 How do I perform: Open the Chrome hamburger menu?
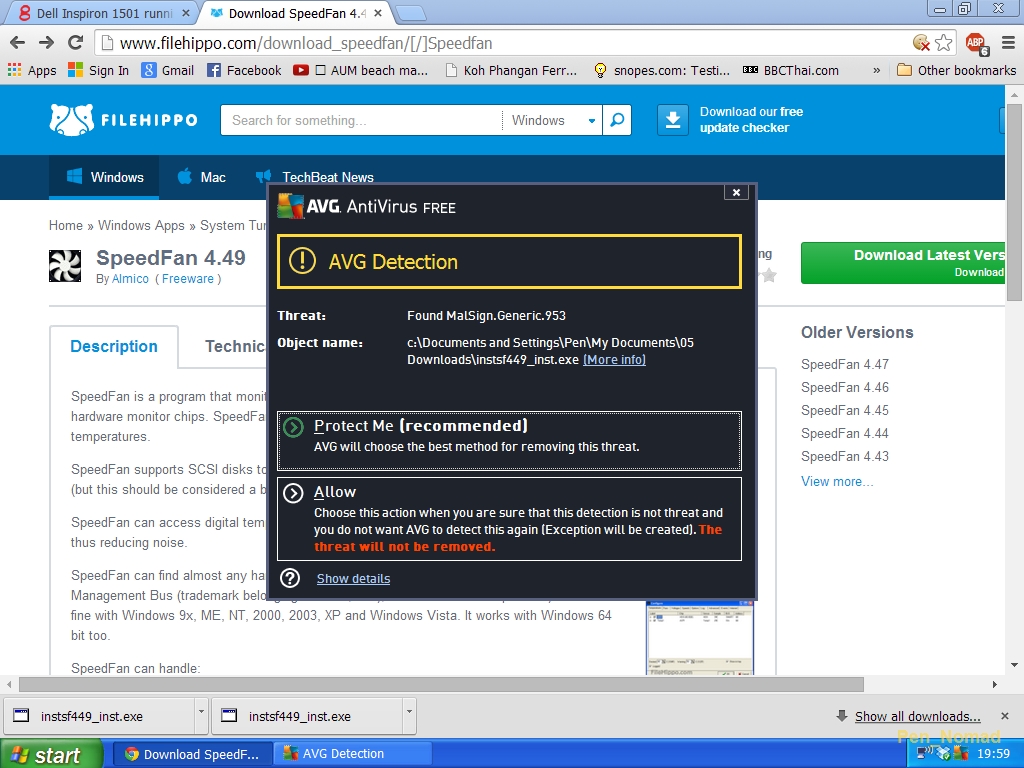[x=1008, y=43]
